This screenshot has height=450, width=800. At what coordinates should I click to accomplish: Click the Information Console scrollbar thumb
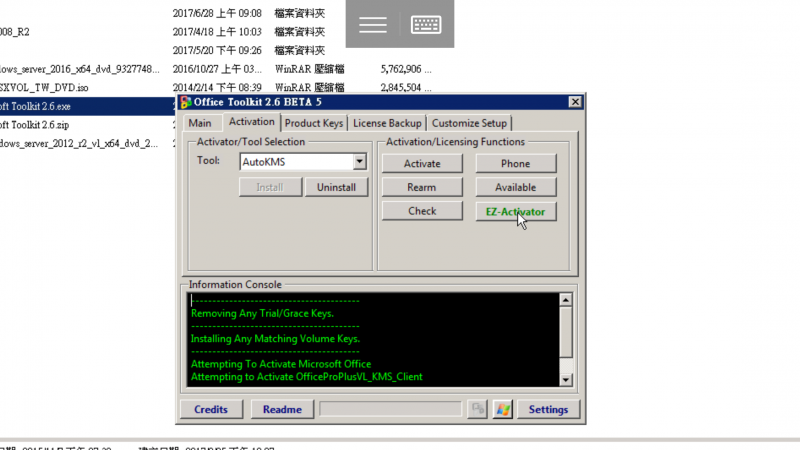coord(565,332)
